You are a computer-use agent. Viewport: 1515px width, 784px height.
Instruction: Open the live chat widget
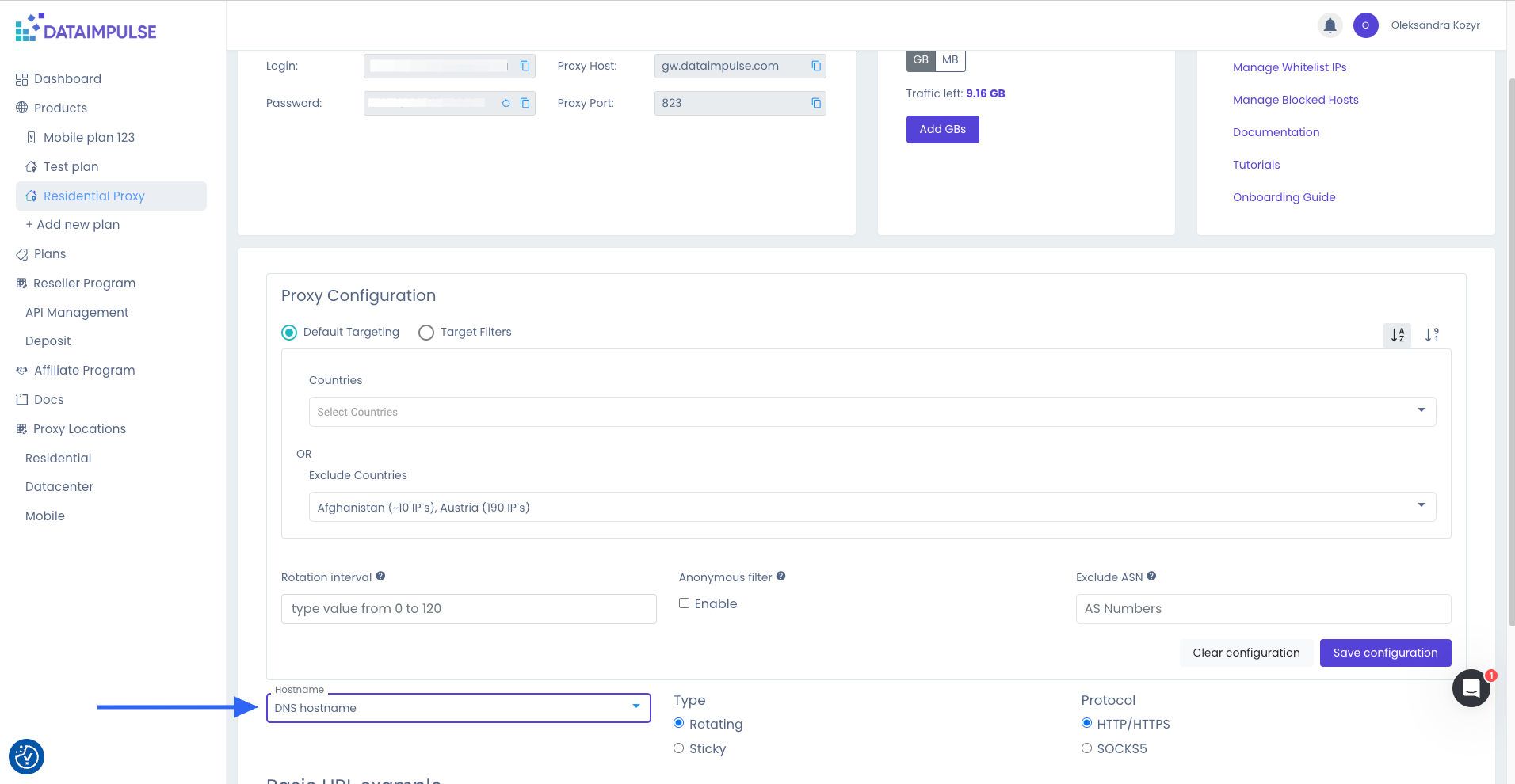click(1471, 688)
